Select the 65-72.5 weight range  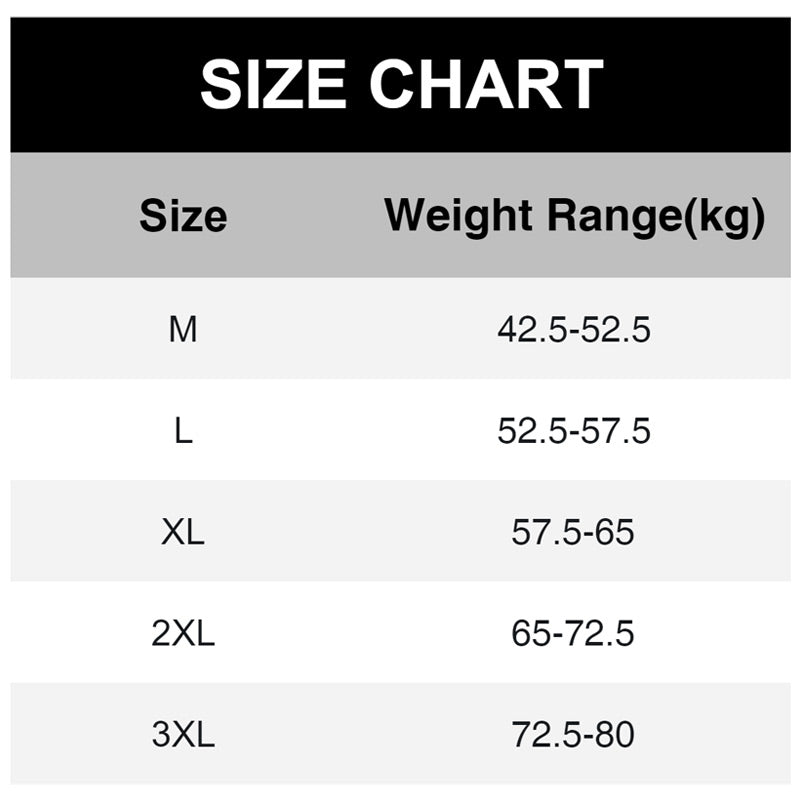point(573,634)
